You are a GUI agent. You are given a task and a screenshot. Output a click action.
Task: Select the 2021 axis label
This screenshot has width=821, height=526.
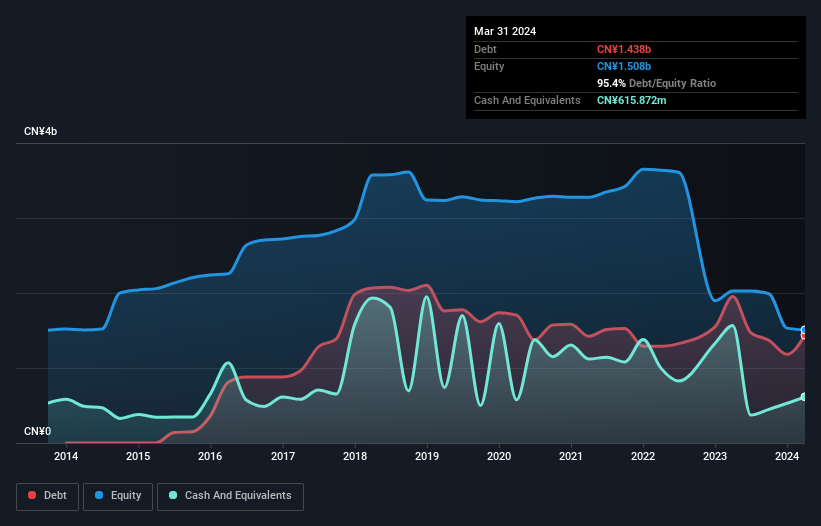(571, 456)
